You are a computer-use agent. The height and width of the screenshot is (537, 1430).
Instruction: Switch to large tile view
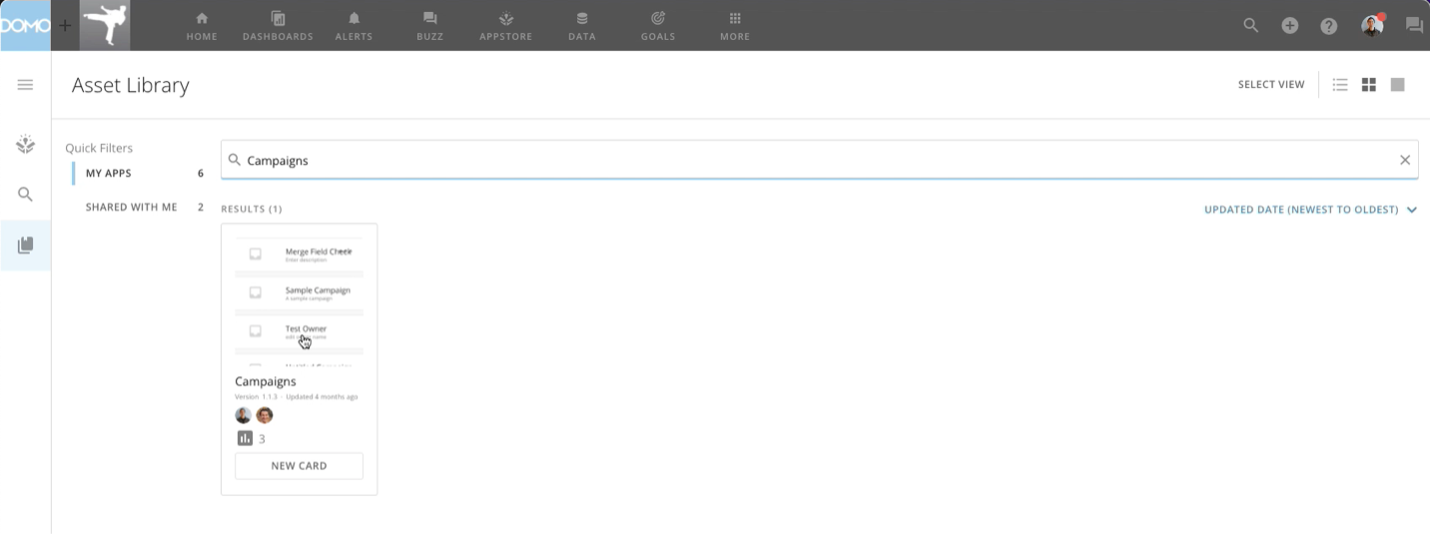point(1397,85)
